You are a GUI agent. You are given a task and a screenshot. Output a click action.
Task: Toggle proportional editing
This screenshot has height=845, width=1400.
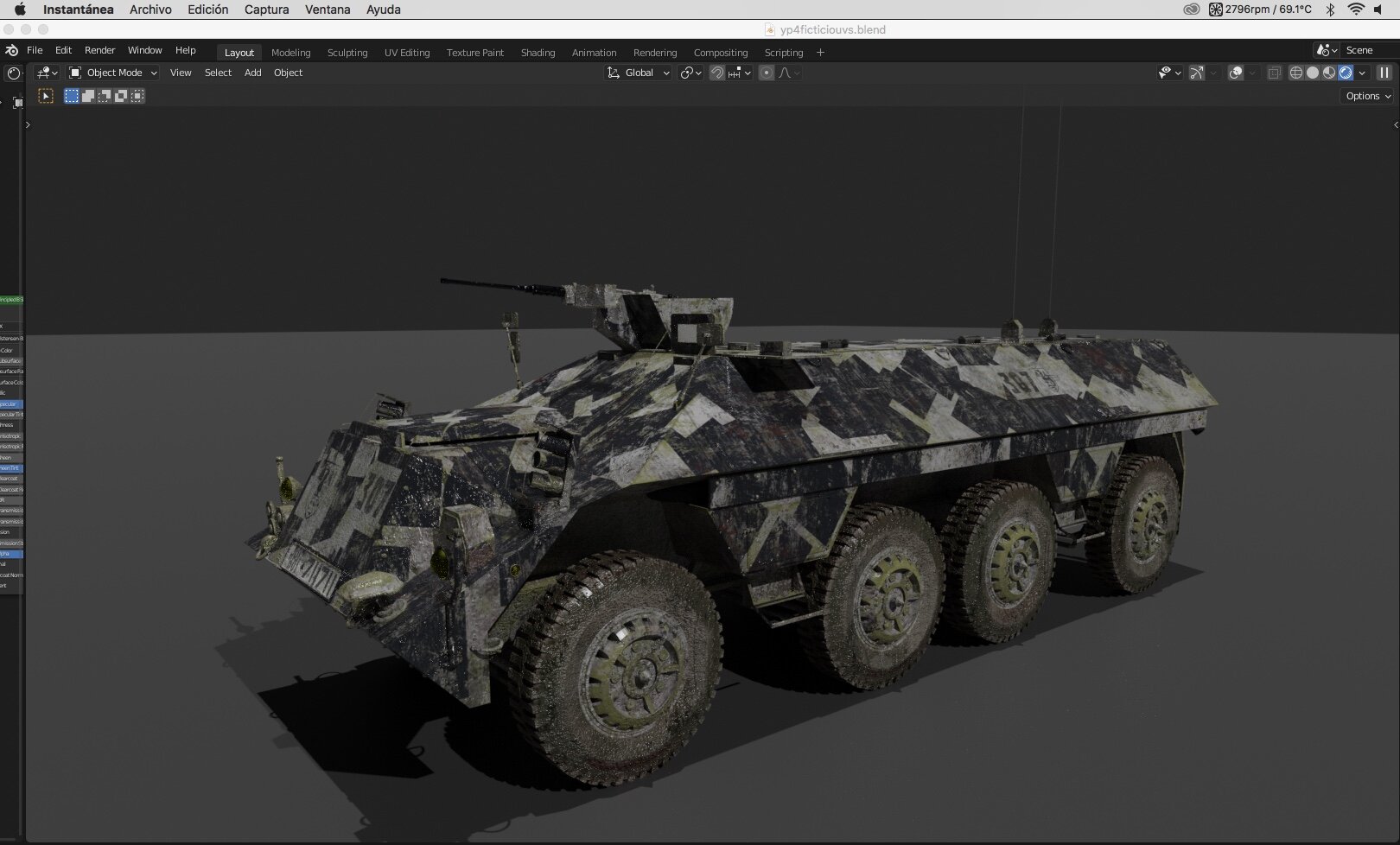(x=767, y=73)
